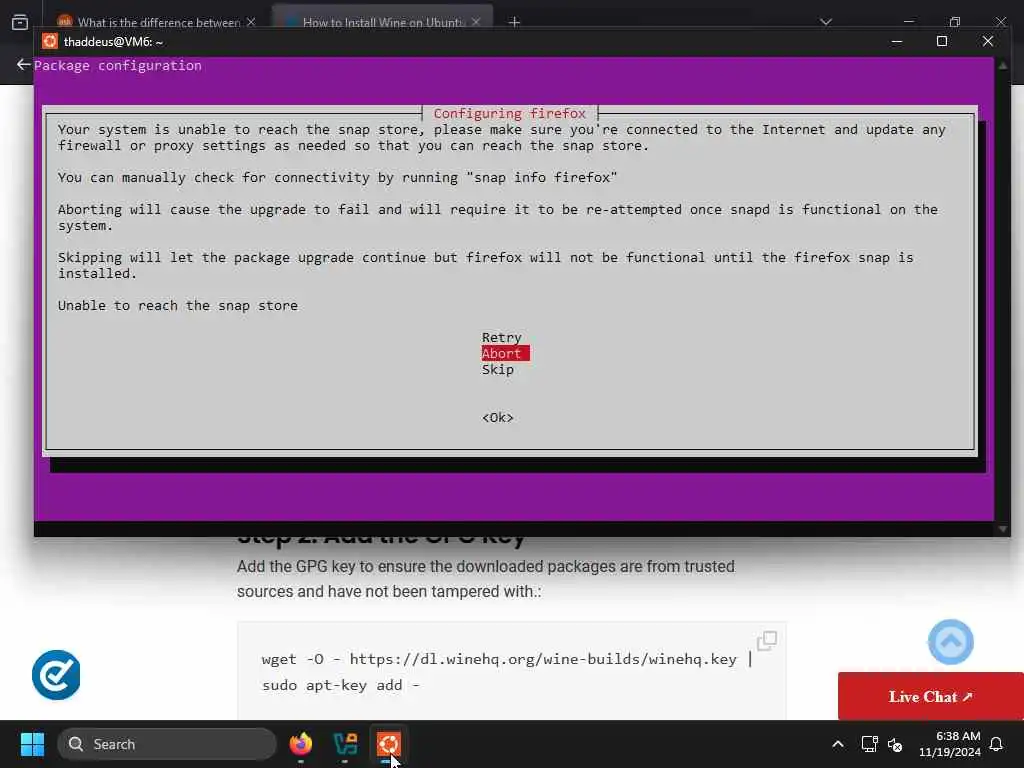Open the notifications bell icon

tap(997, 744)
